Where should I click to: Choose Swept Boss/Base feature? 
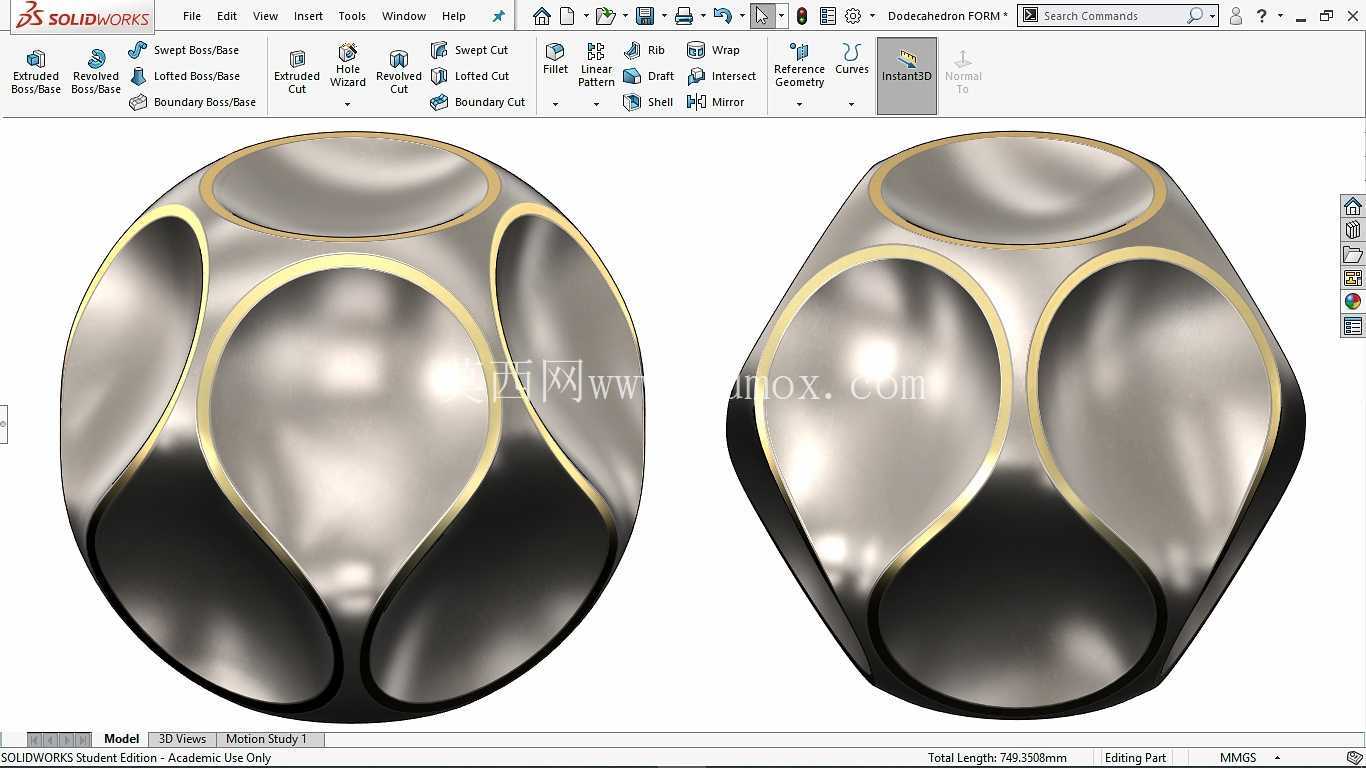coord(184,50)
